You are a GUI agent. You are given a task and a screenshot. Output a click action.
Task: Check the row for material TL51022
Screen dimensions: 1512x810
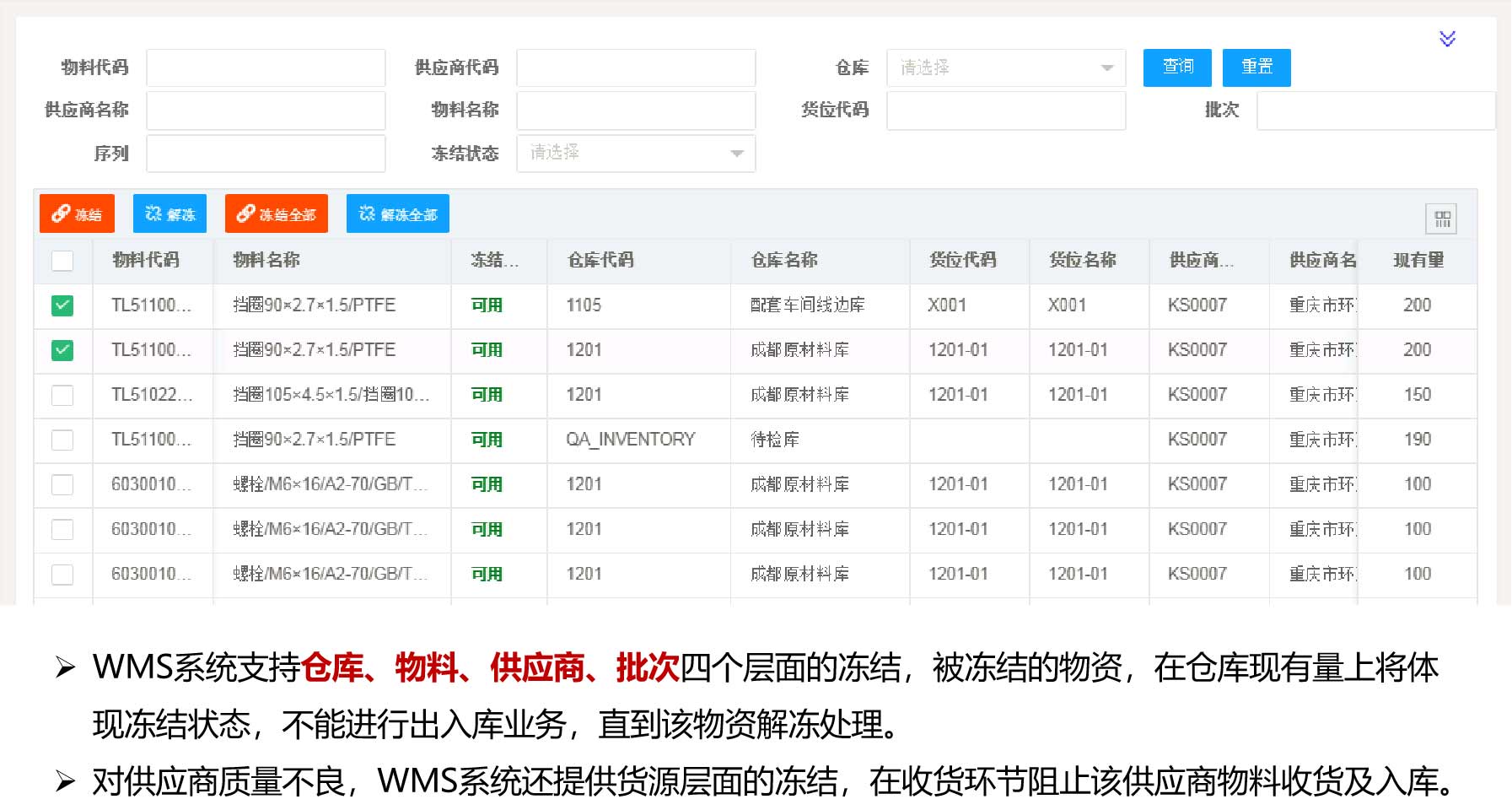(62, 395)
